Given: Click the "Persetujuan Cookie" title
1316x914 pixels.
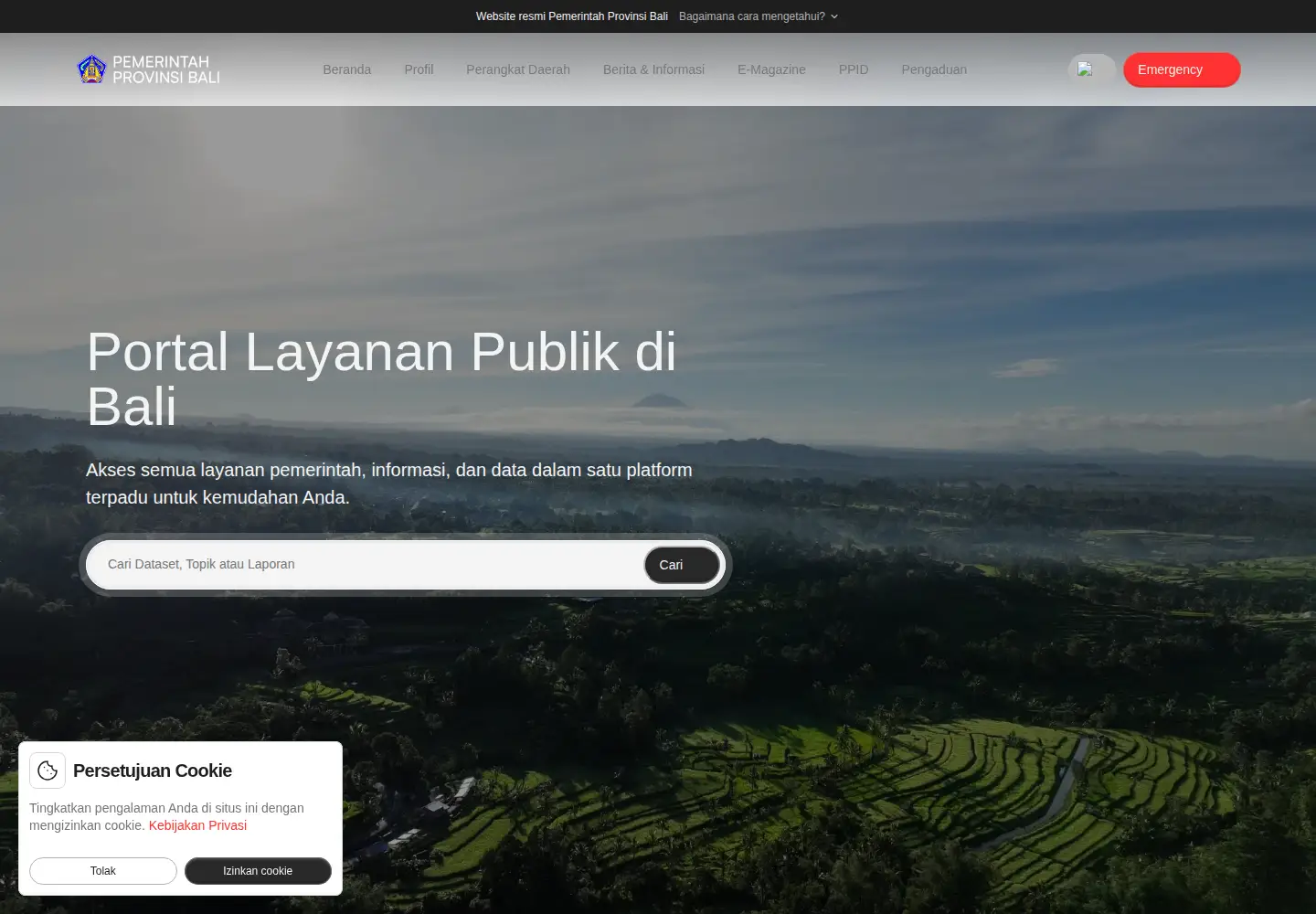Looking at the screenshot, I should [x=153, y=771].
